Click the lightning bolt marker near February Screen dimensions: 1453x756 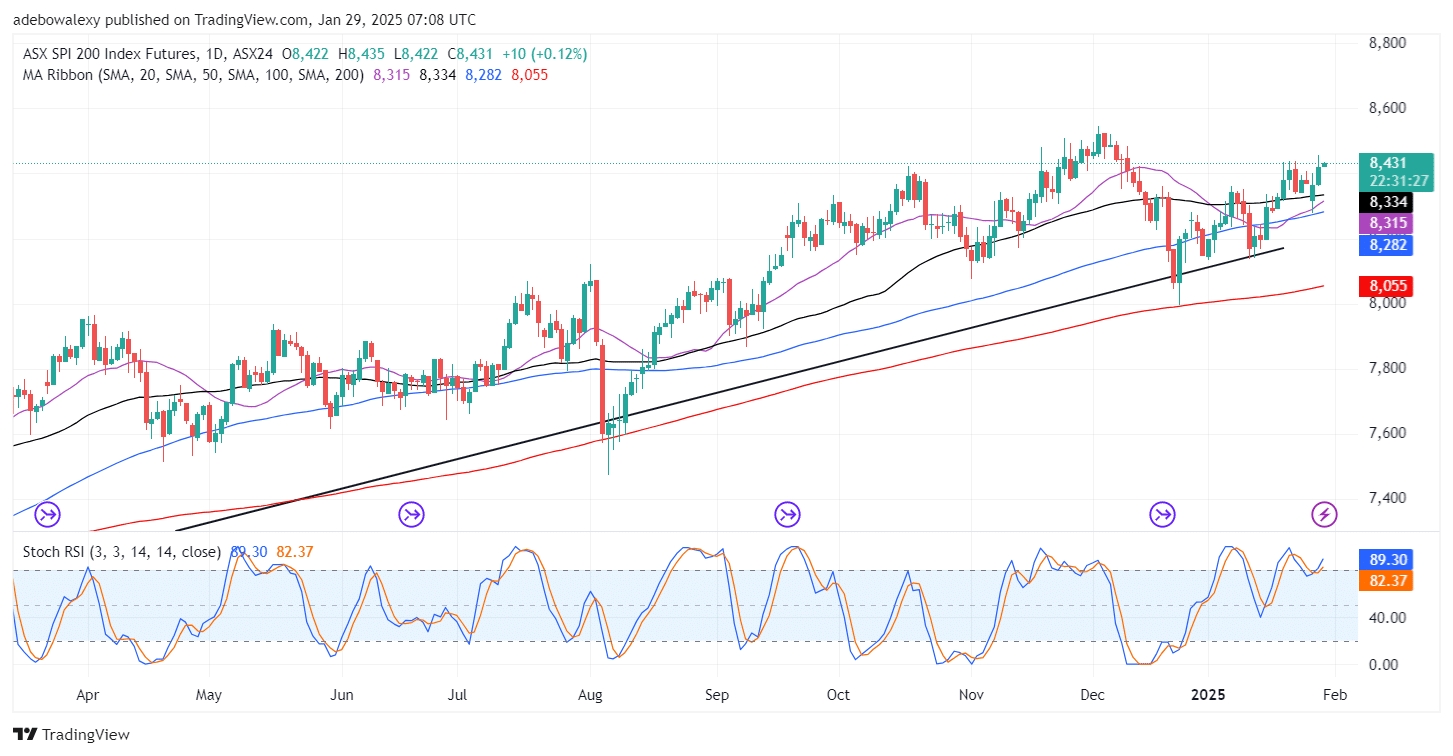coord(1324,515)
